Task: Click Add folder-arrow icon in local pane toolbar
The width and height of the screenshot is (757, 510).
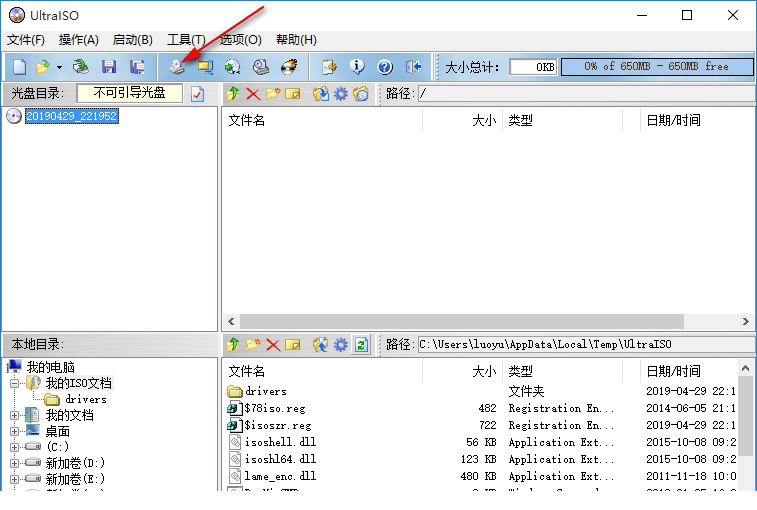Action: [321, 345]
